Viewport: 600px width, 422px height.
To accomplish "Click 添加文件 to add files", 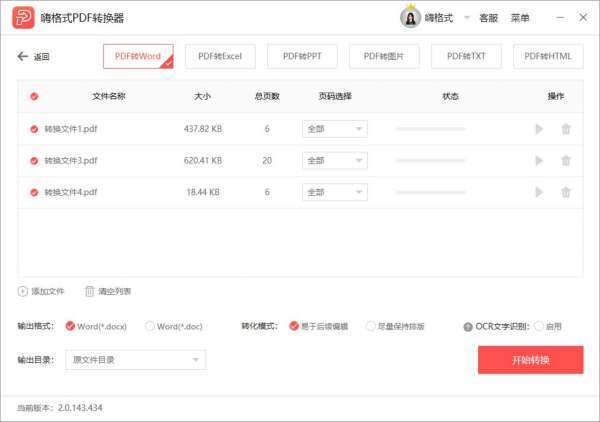I will pos(41,291).
